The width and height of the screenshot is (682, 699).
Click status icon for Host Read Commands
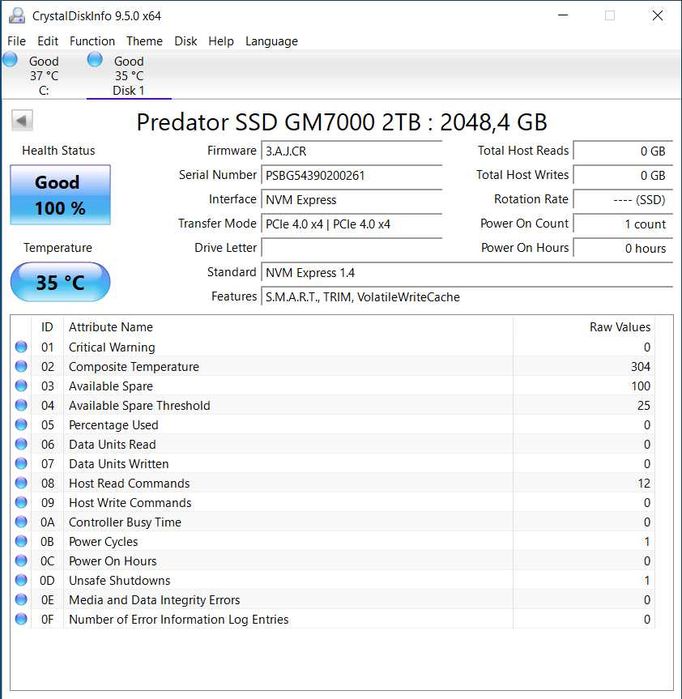[21, 483]
